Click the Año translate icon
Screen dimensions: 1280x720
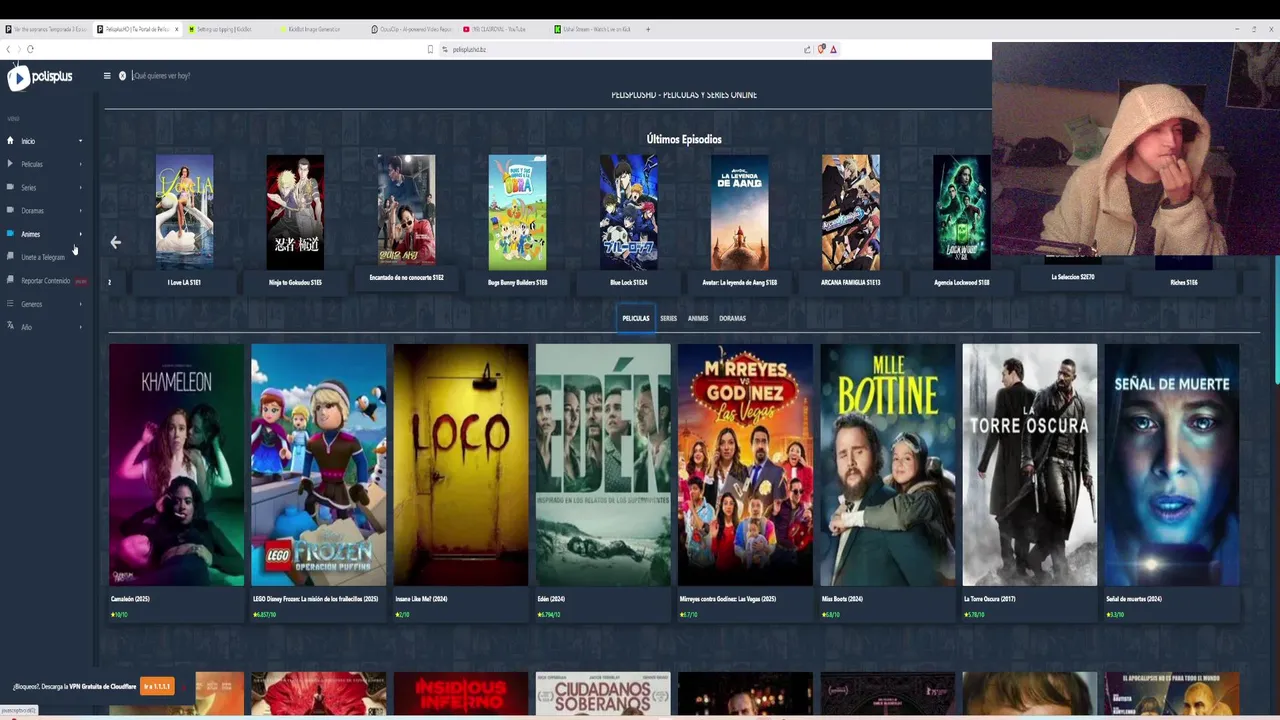tap(10, 327)
